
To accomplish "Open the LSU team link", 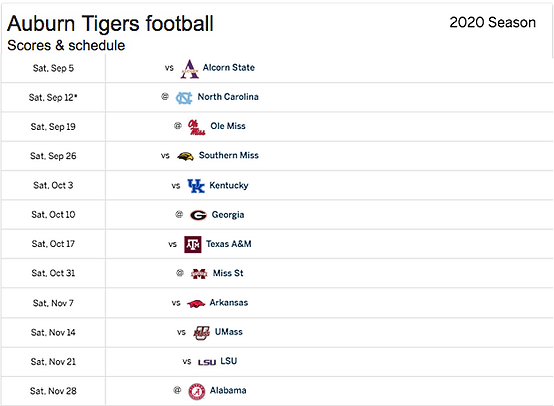I will tap(229, 361).
